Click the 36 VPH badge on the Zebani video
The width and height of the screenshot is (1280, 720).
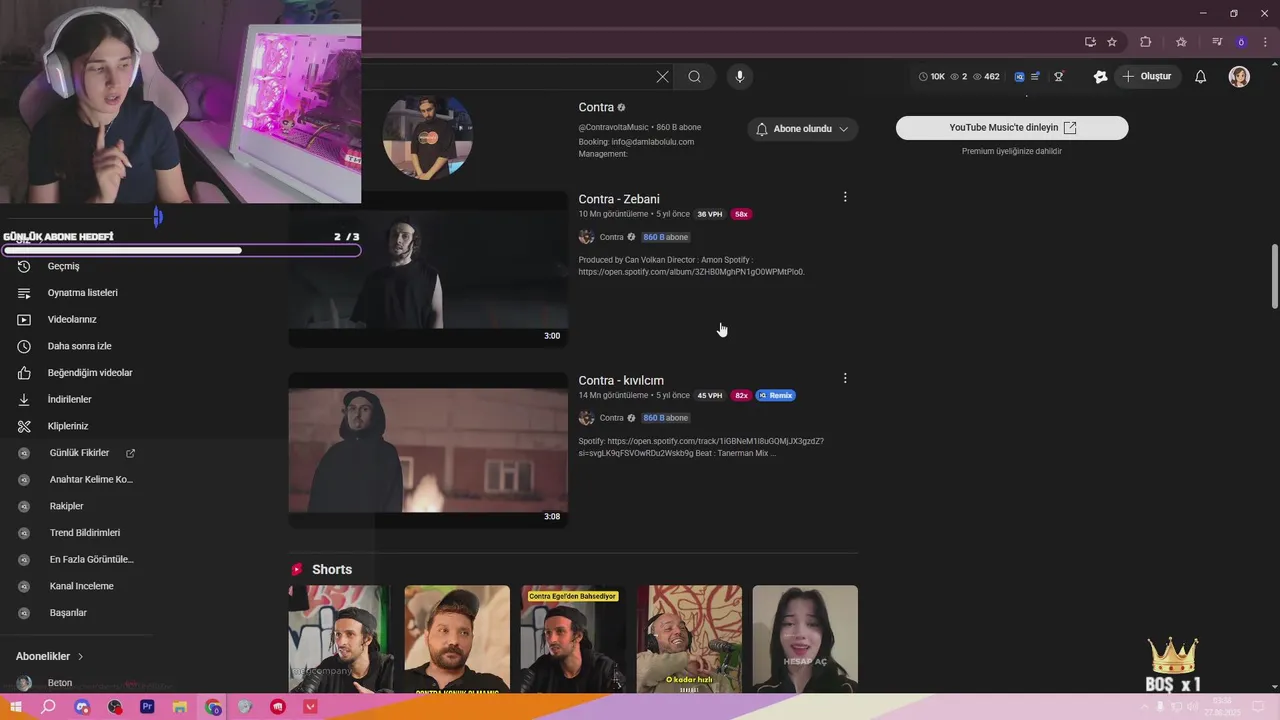710,214
